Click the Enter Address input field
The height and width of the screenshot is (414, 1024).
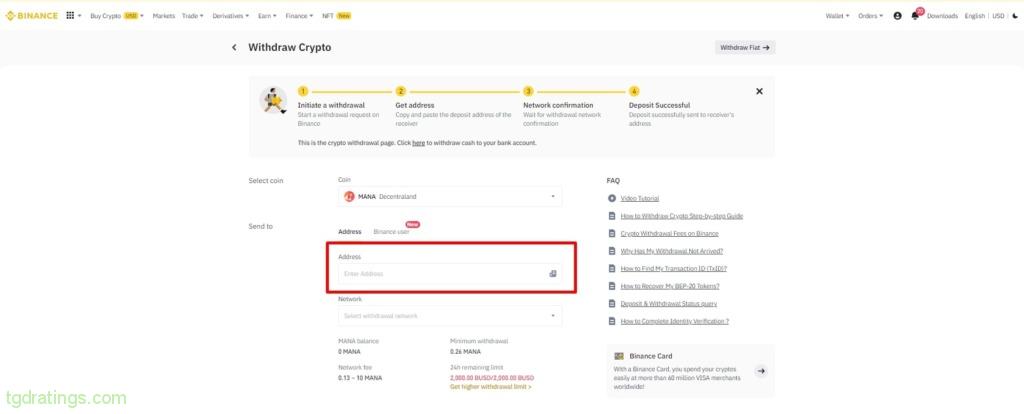(450, 274)
